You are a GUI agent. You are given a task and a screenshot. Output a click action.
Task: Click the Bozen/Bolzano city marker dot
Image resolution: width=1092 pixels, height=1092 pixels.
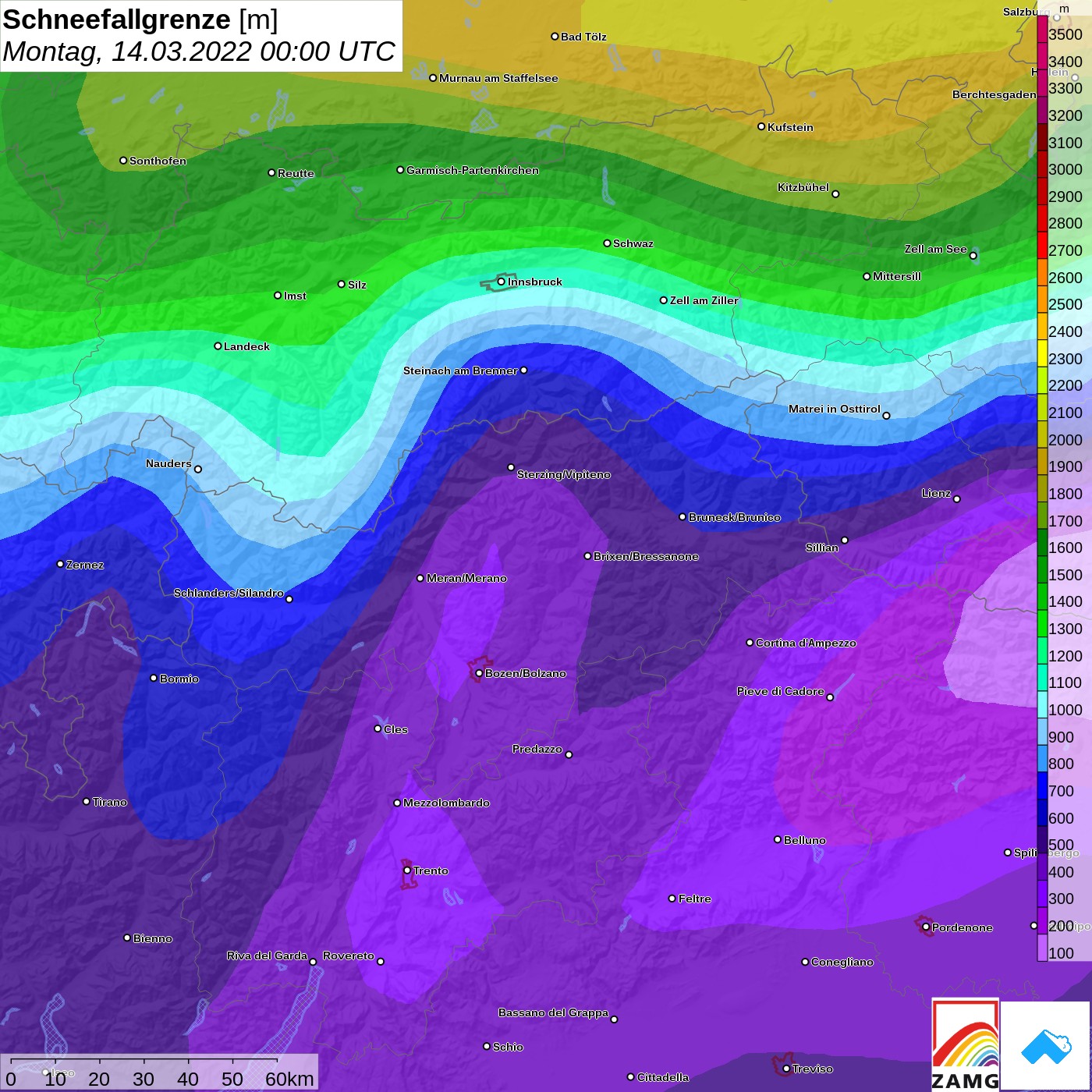point(479,673)
